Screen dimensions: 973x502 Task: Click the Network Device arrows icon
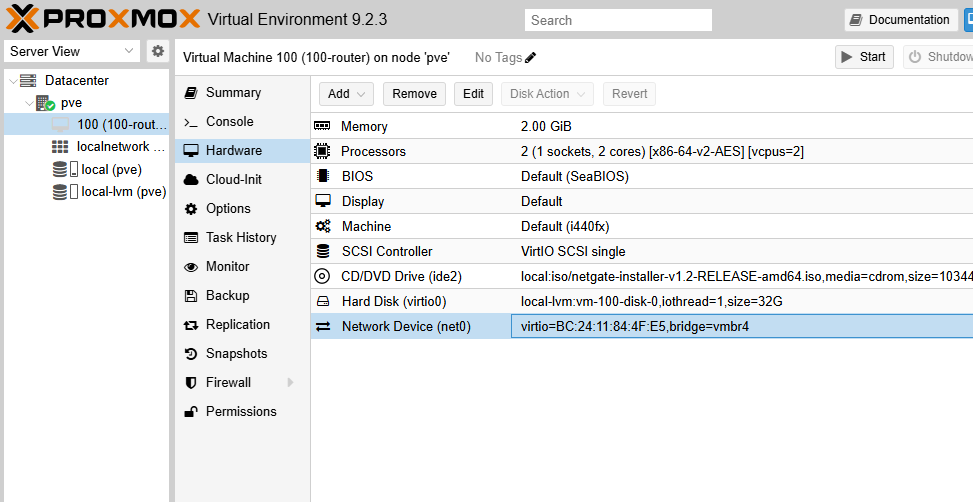pyautogui.click(x=323, y=326)
